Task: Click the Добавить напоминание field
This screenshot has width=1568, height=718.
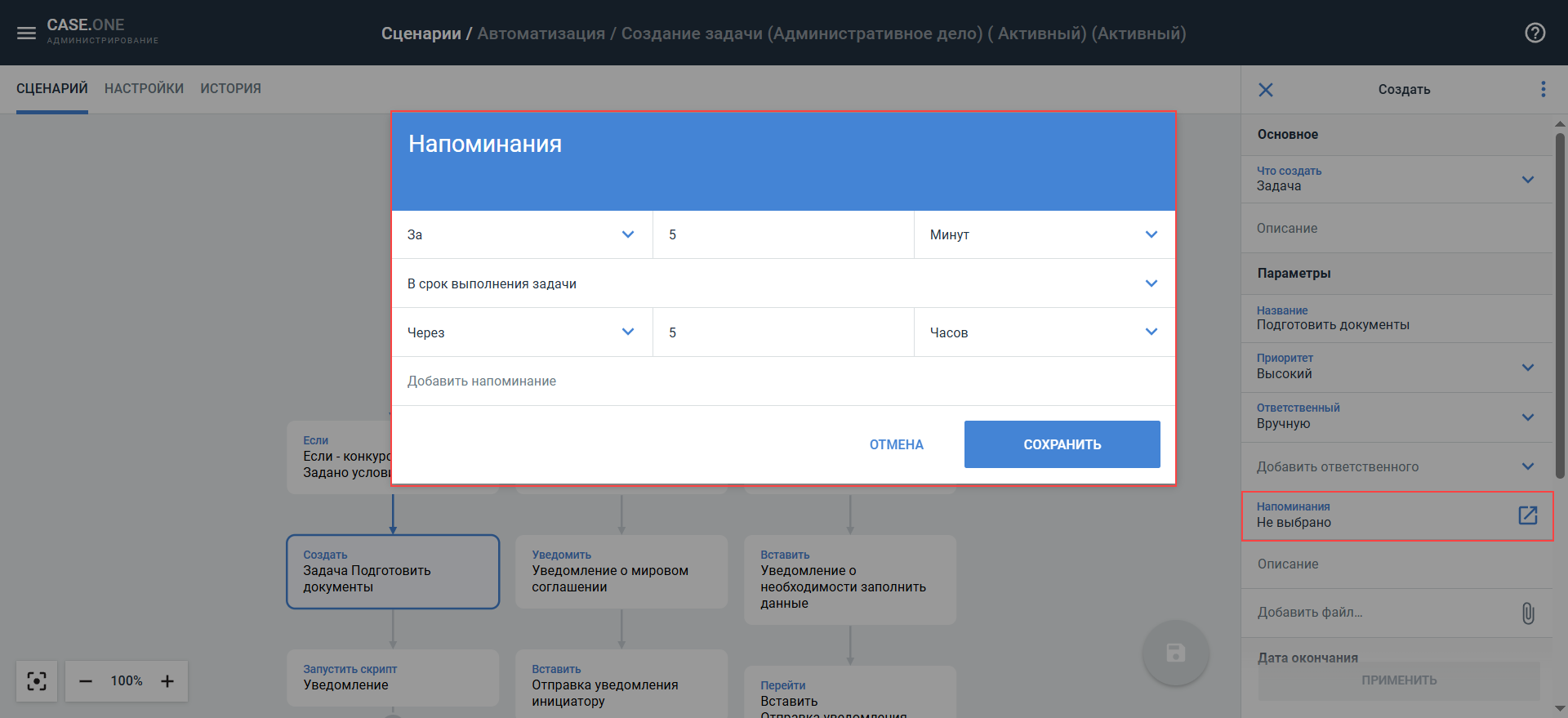Action: click(482, 381)
